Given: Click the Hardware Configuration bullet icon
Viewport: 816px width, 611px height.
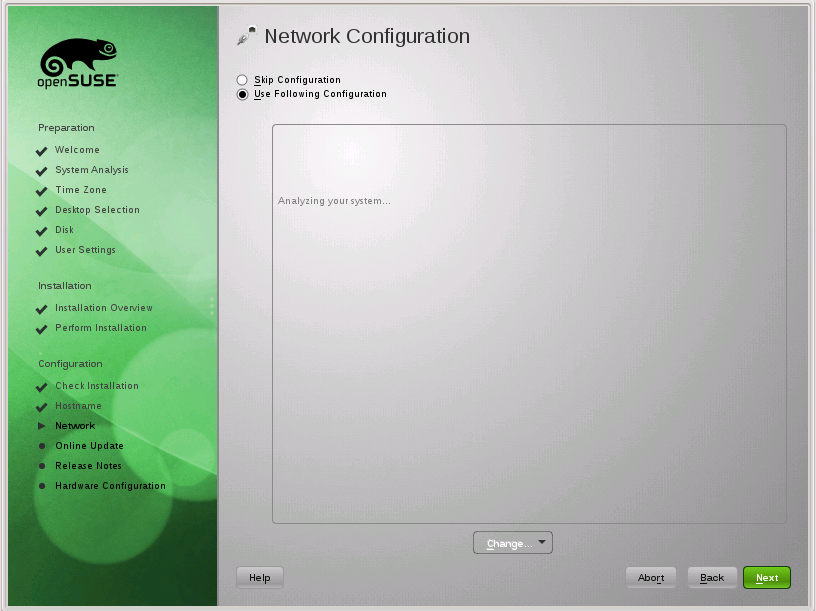Looking at the screenshot, I should pos(42,486).
